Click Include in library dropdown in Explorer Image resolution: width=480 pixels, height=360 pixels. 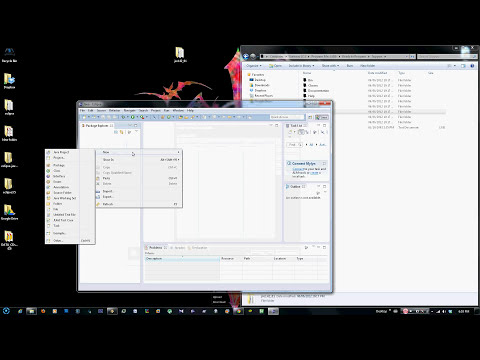[301, 66]
